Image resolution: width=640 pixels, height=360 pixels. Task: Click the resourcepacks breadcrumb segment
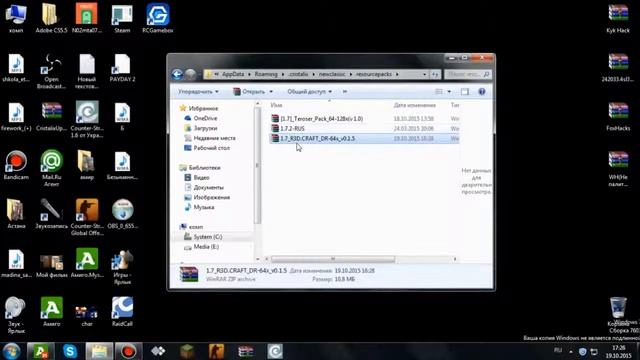[x=373, y=74]
